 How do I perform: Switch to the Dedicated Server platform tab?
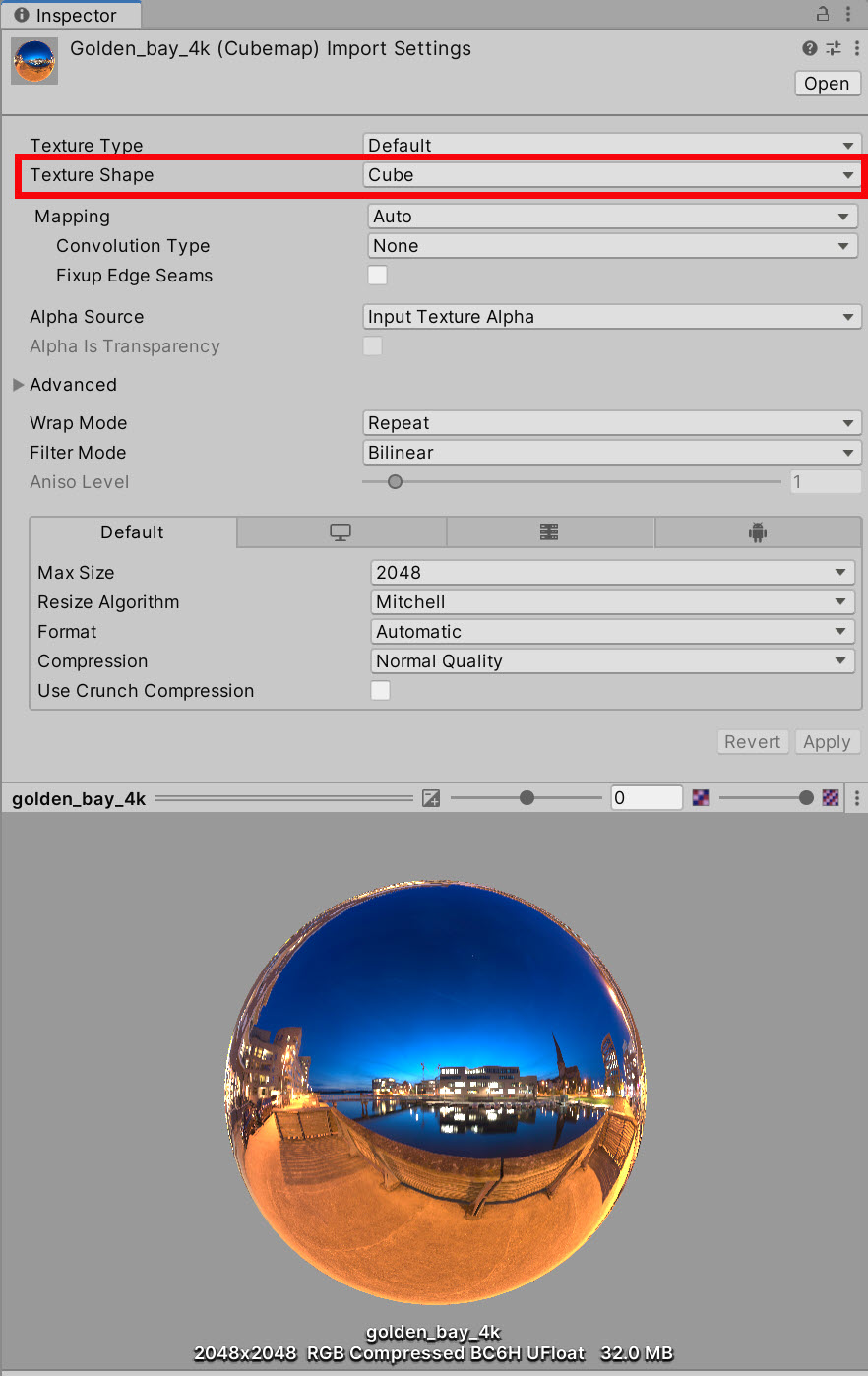coord(549,532)
